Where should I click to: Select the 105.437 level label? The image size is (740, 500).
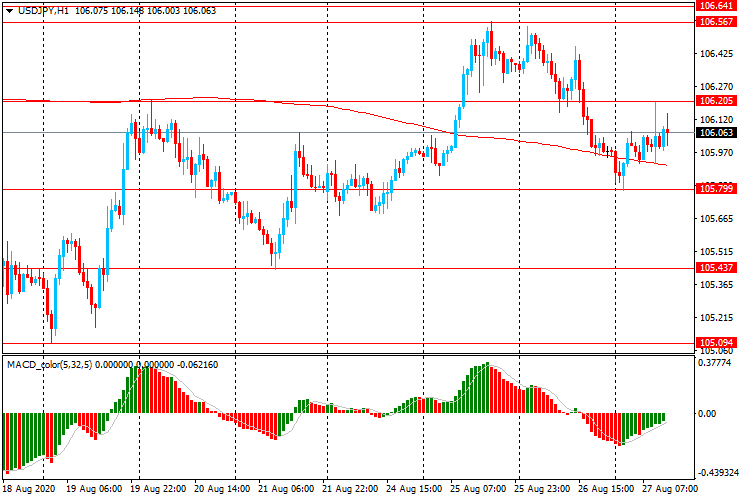(716, 268)
